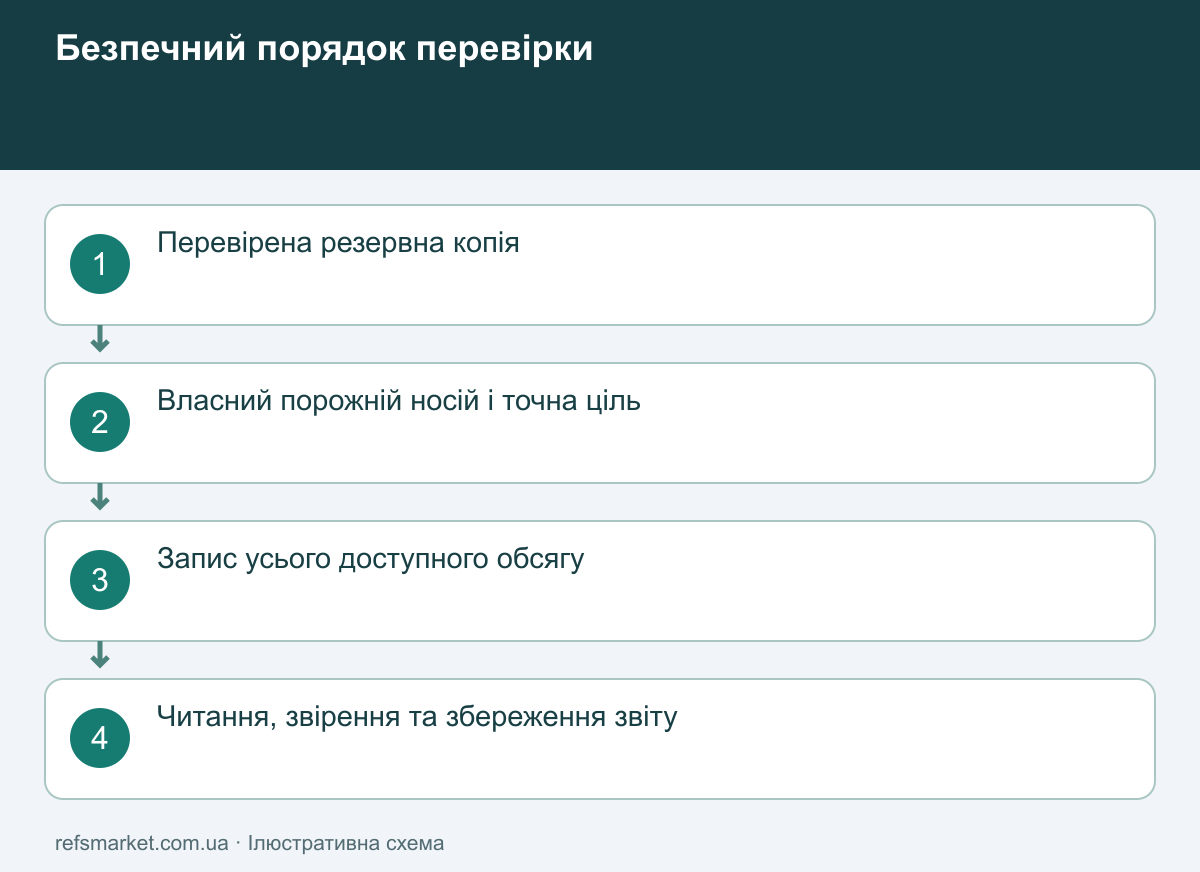Select the text "Власний порожній носій і точна ціль"
Image resolution: width=1200 pixels, height=872 pixels.
(x=399, y=401)
